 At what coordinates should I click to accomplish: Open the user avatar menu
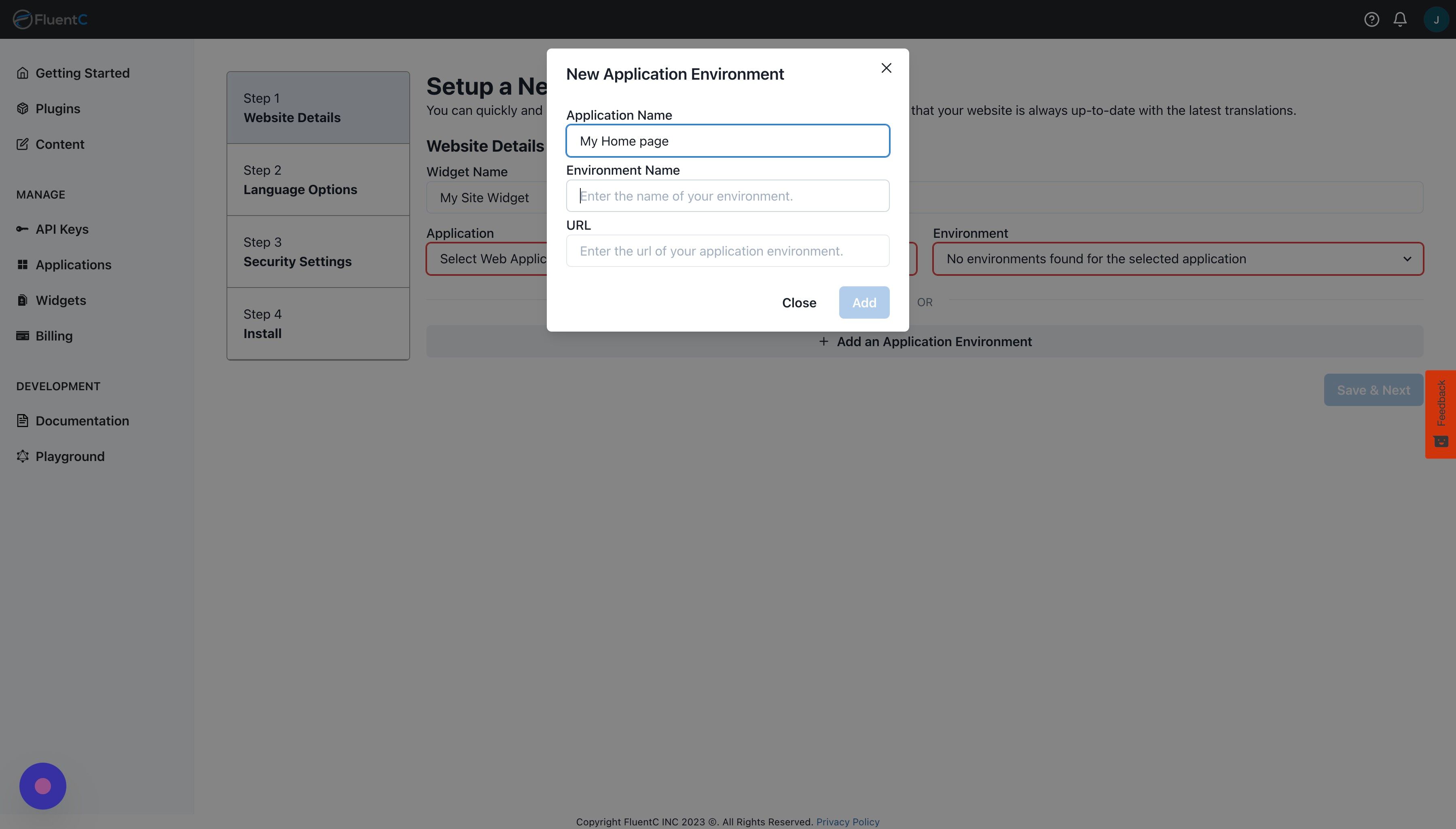pos(1435,19)
